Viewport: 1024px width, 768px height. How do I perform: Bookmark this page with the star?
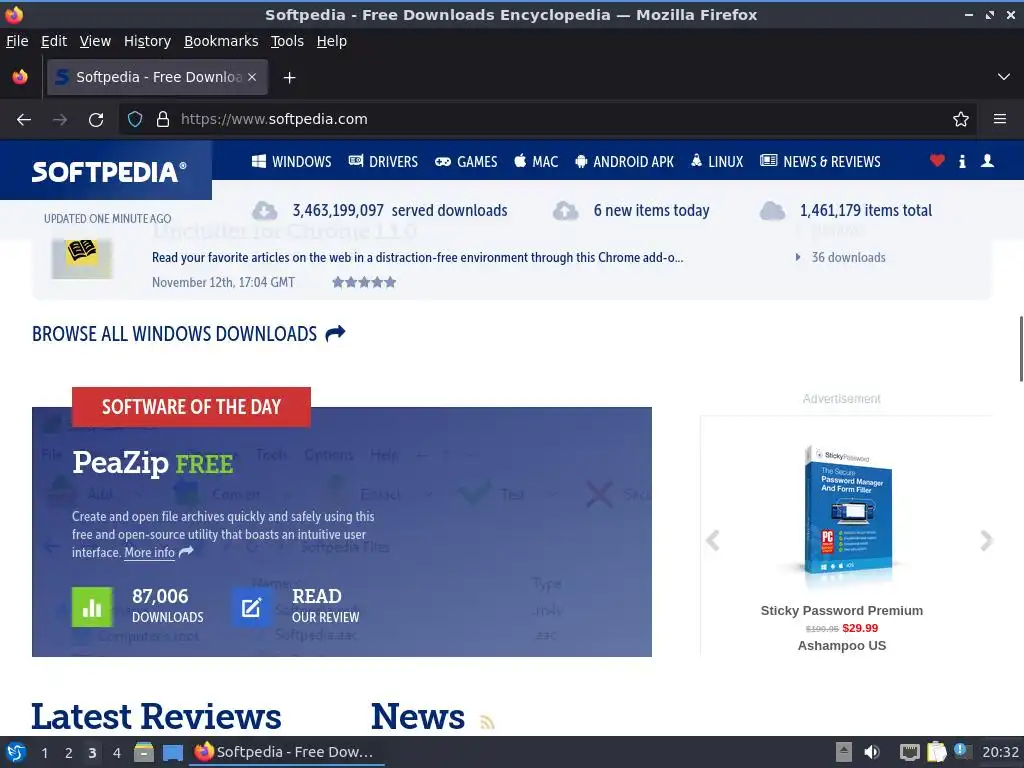tap(961, 120)
